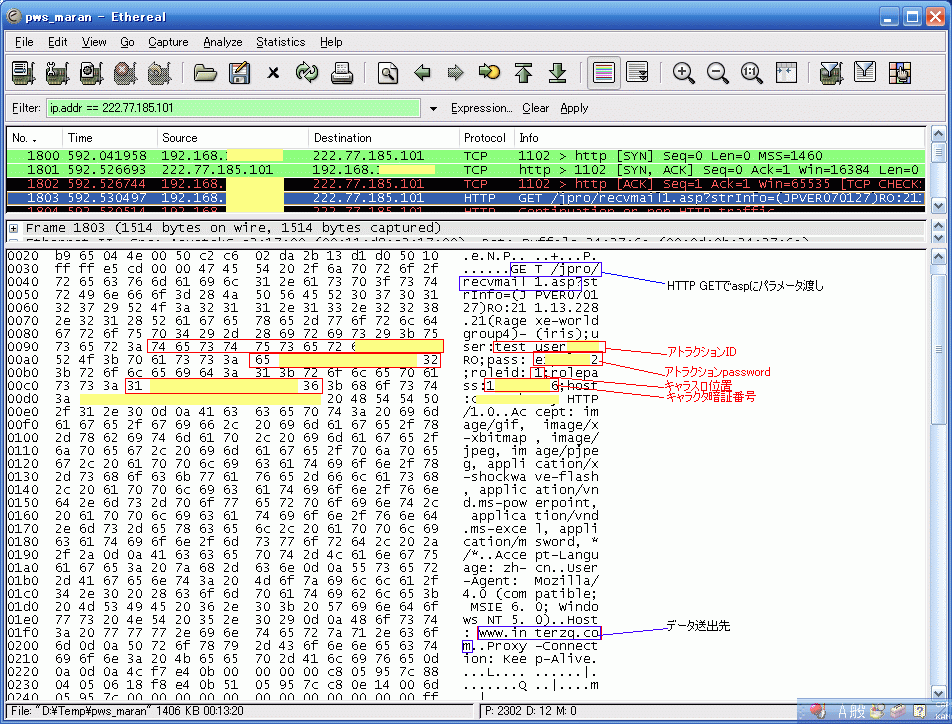Open display filters funnel icon
952x724 pixels.
865,73
